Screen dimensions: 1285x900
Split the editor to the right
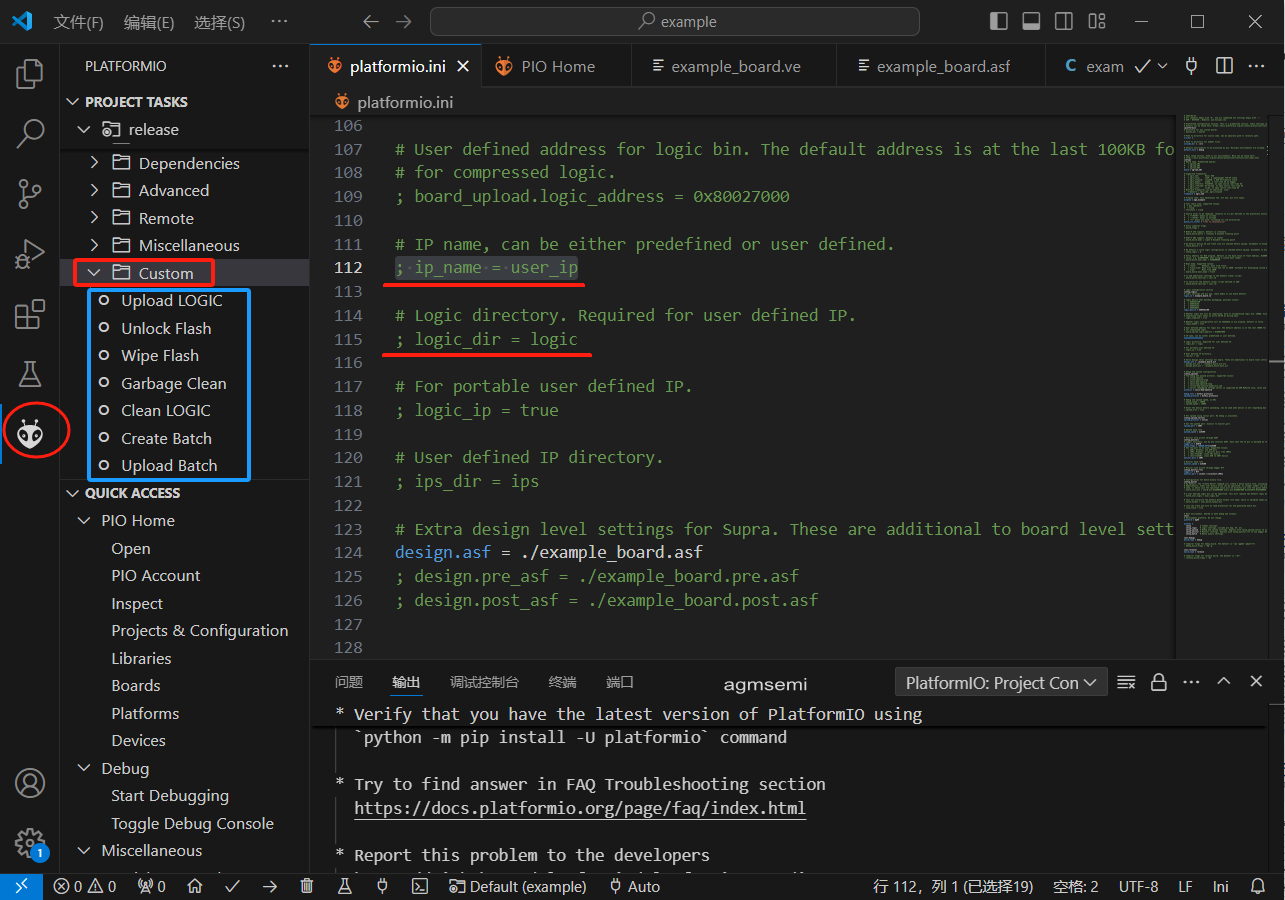[1224, 66]
